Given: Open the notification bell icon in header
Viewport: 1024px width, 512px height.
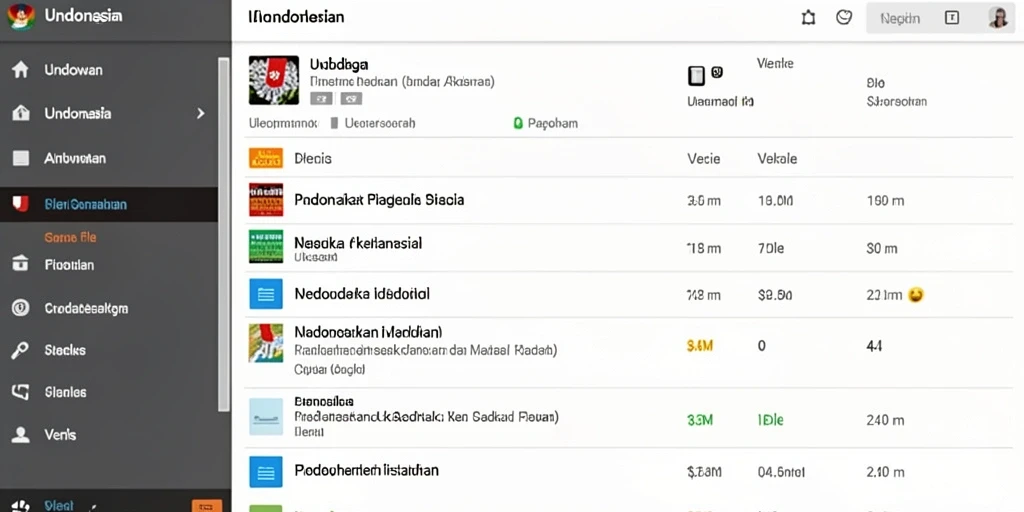Looking at the screenshot, I should click(808, 18).
